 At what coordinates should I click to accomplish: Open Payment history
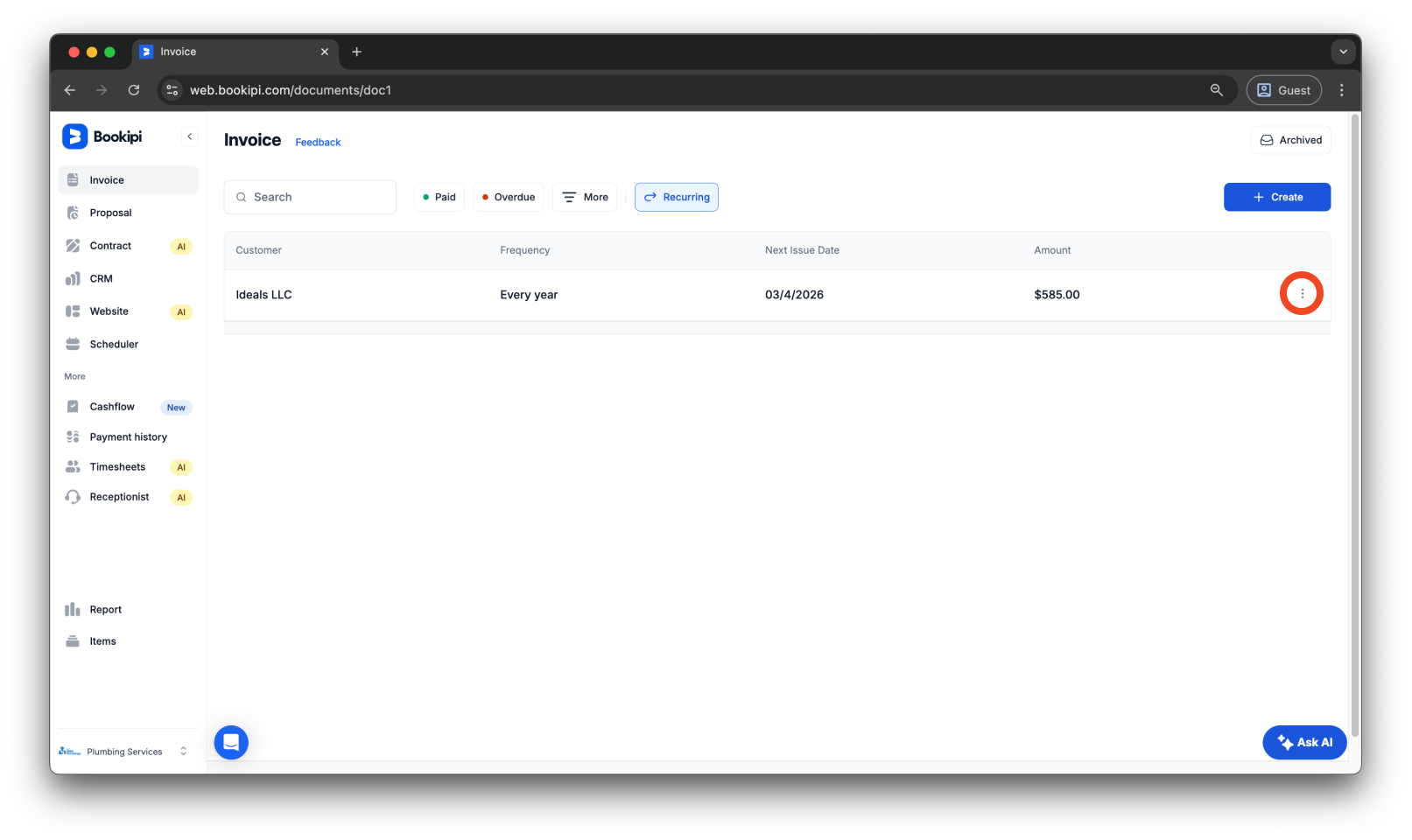pos(127,437)
